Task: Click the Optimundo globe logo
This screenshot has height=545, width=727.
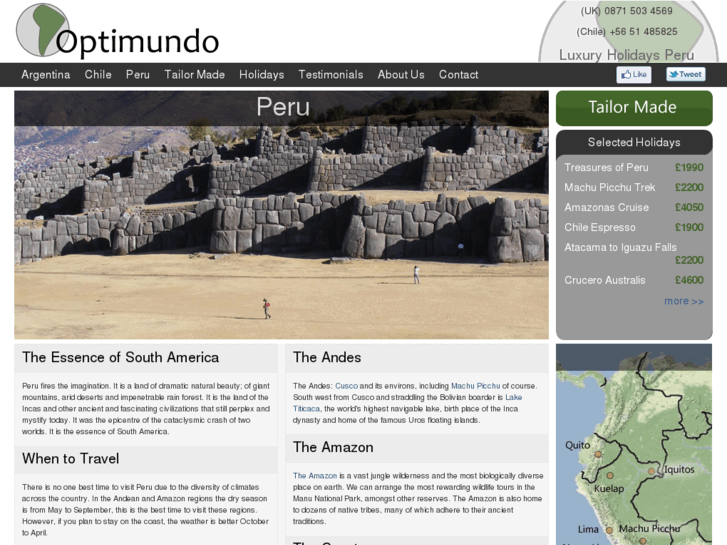Action: [x=43, y=30]
